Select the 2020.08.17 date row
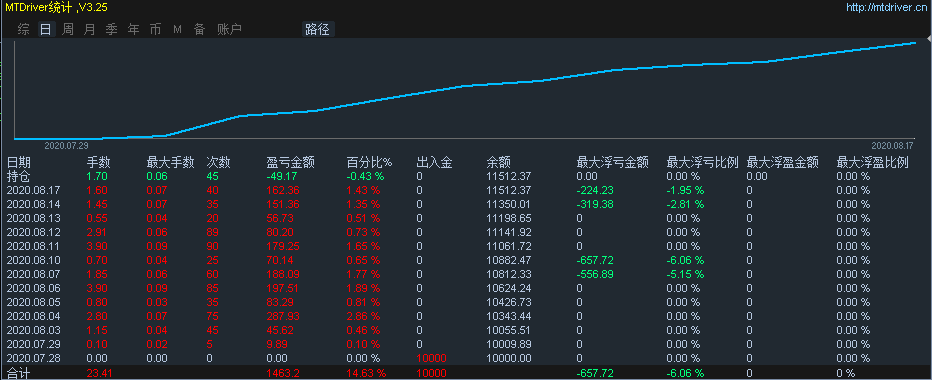This screenshot has height=380, width=932. [x=33, y=190]
